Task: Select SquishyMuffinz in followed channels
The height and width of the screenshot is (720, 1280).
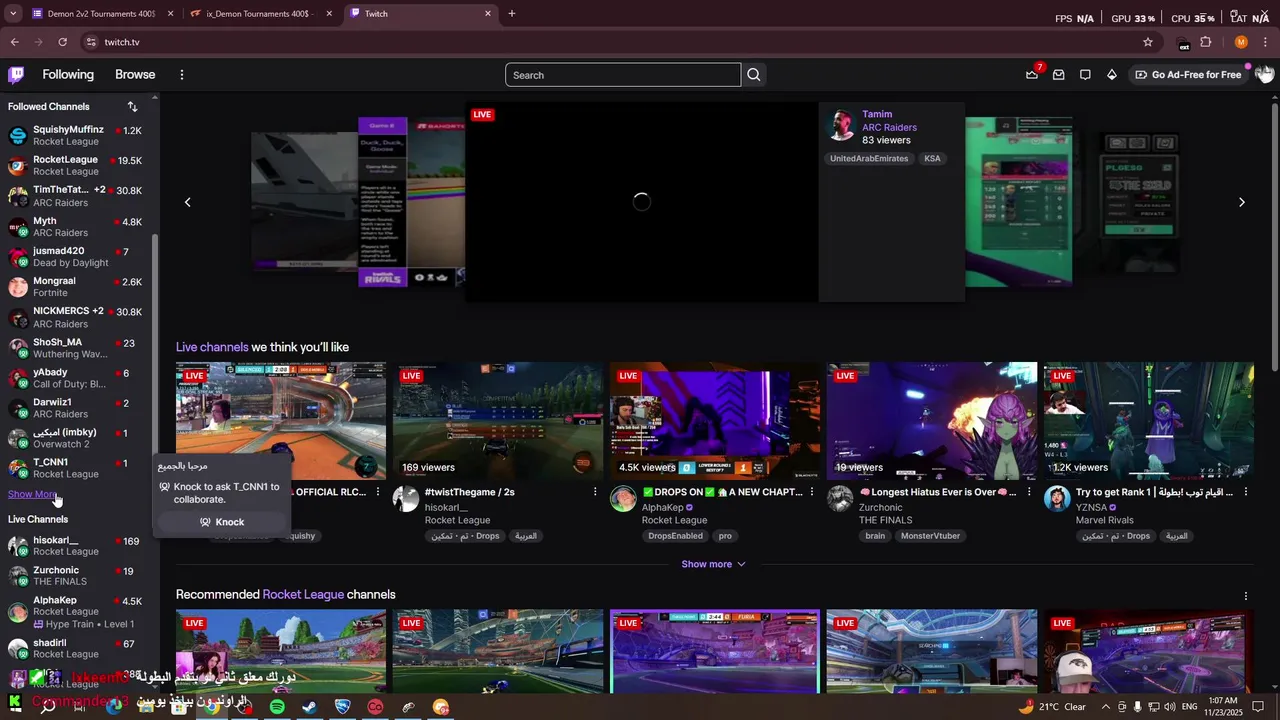Action: 78,136
